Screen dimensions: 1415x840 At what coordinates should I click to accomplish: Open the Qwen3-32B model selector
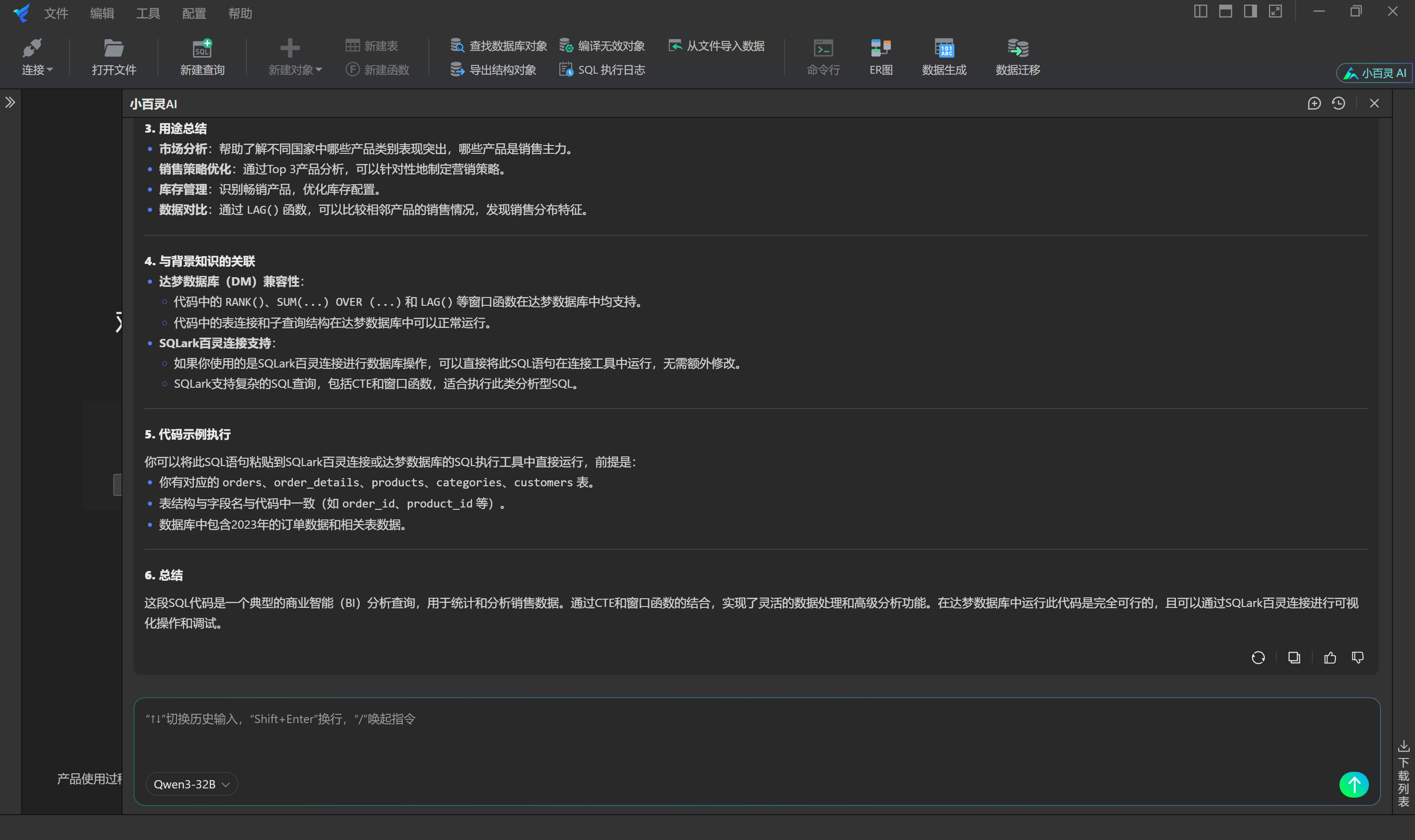191,784
